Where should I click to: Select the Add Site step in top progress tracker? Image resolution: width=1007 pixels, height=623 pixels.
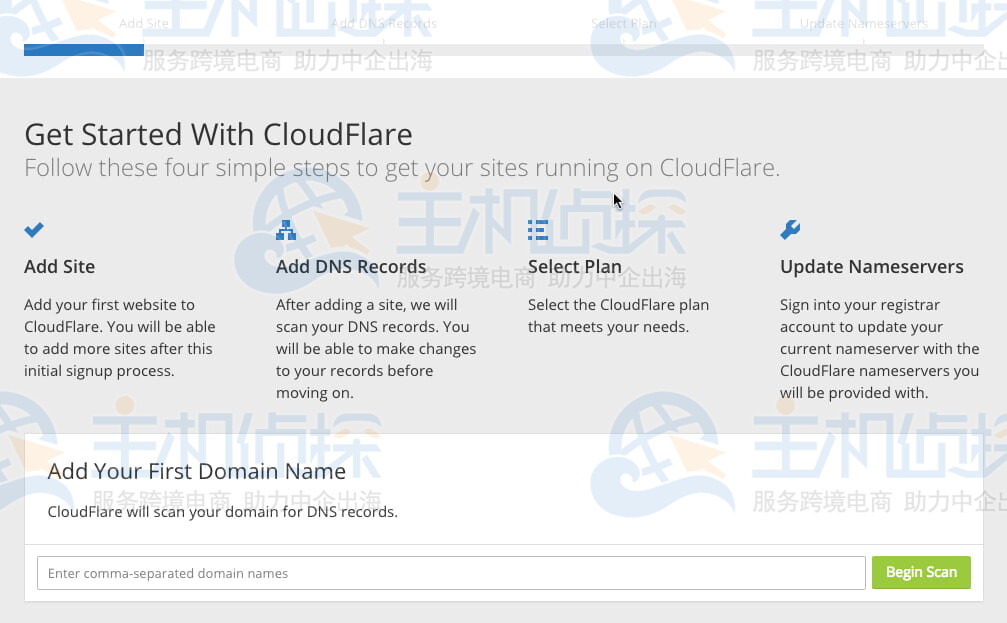(x=144, y=22)
